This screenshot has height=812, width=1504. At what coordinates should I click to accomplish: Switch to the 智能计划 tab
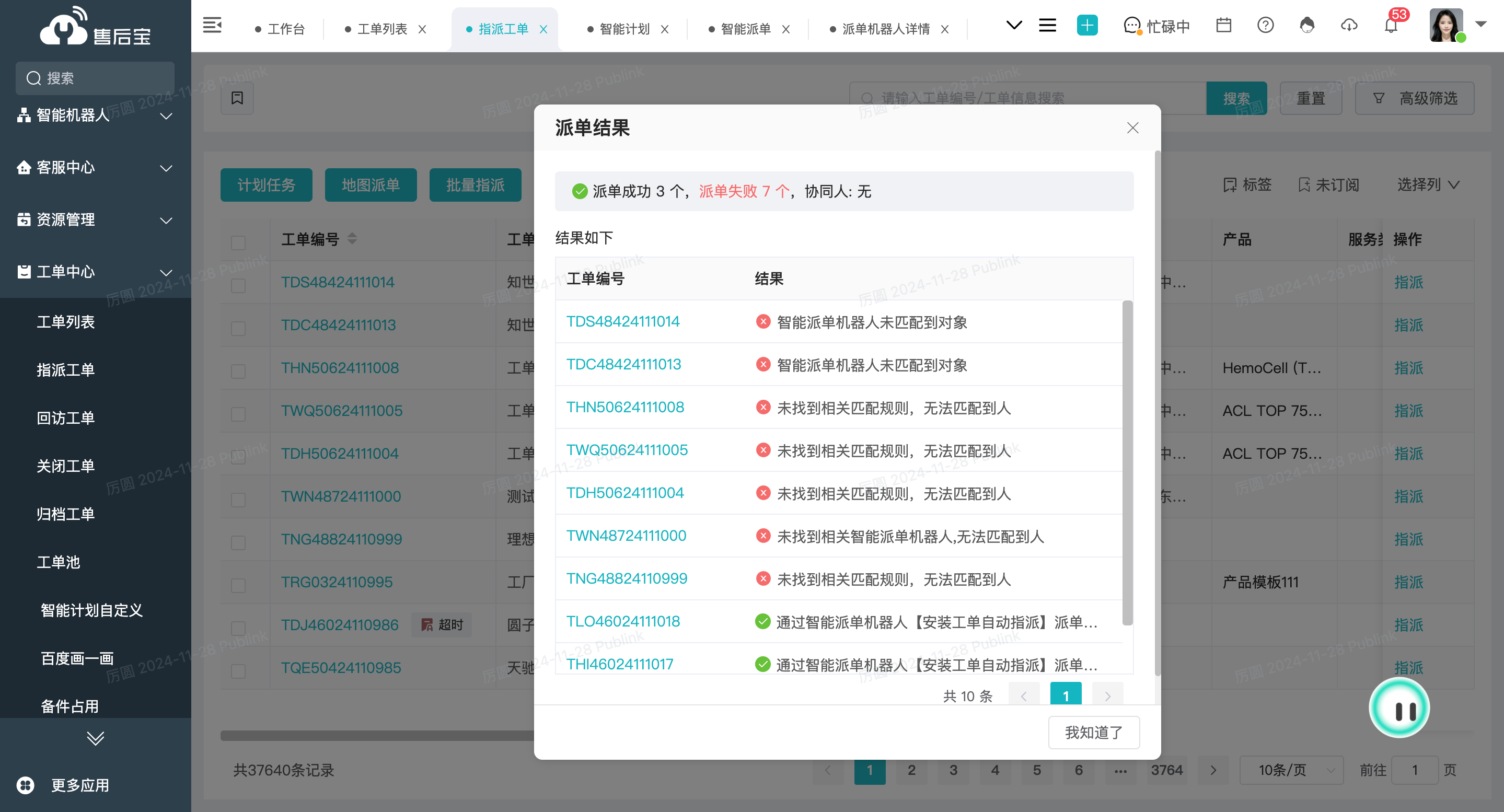click(x=619, y=29)
